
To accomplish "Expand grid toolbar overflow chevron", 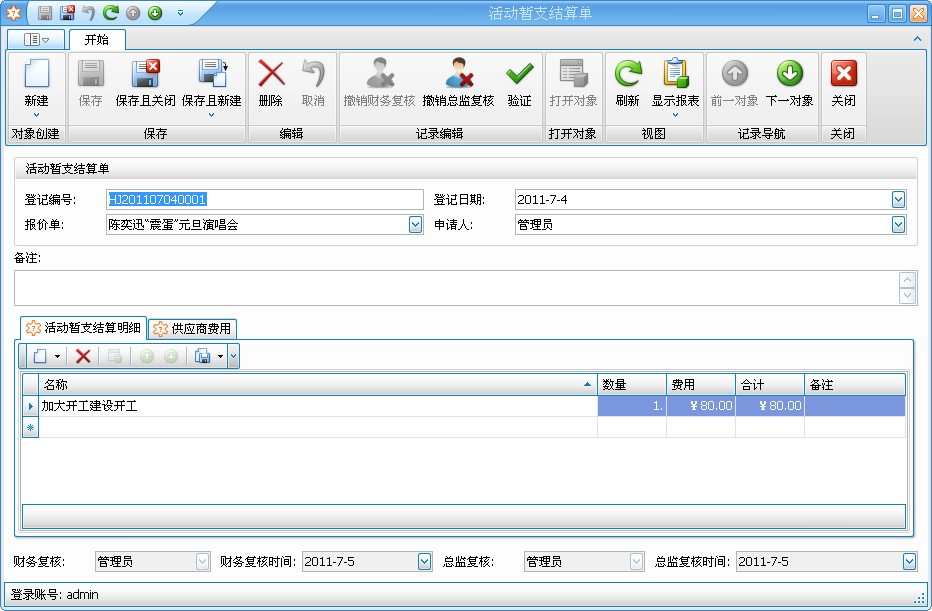I will tap(234, 357).
